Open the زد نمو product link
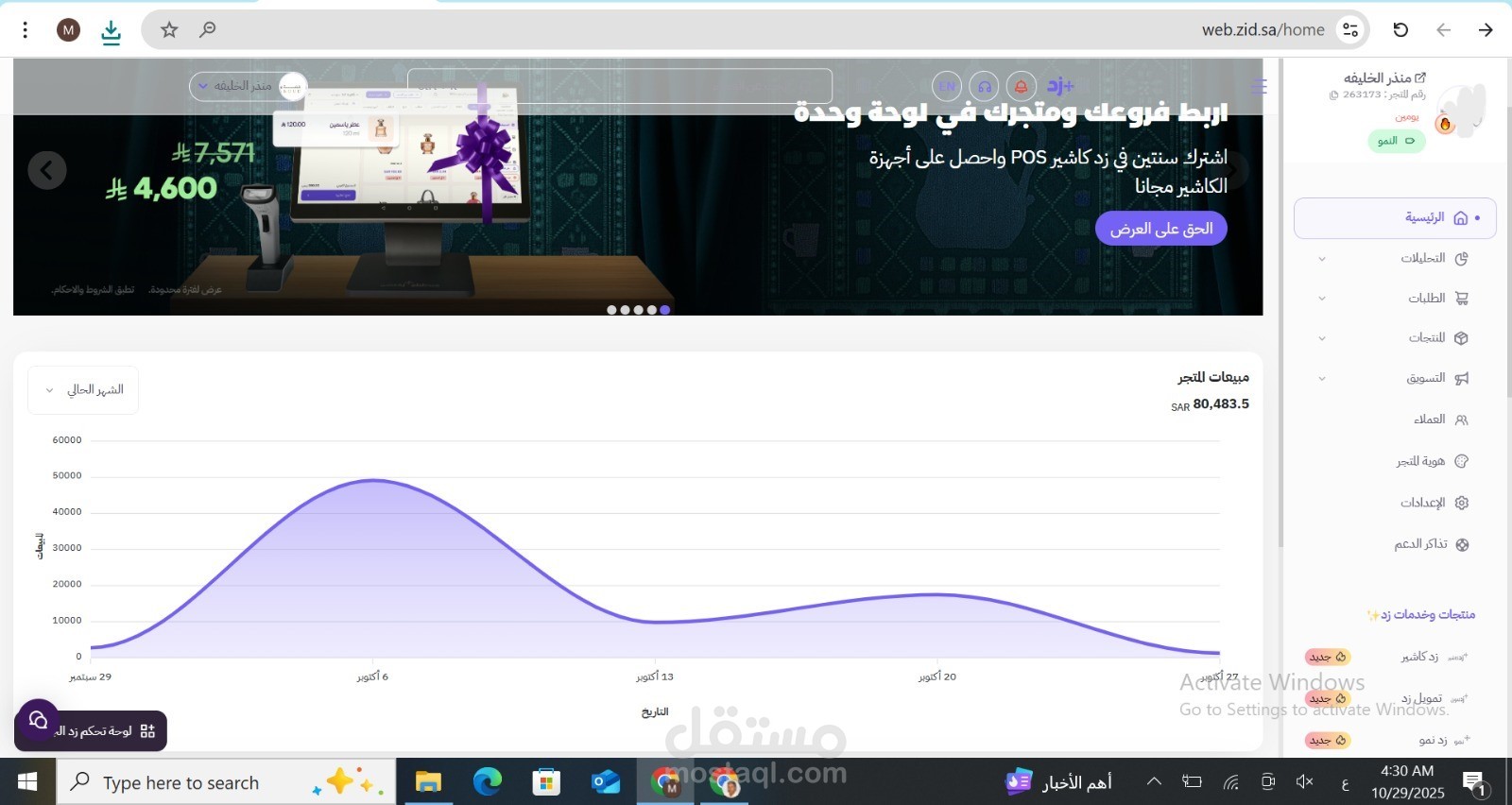Screen dimensions: 1512x805 1434,740
